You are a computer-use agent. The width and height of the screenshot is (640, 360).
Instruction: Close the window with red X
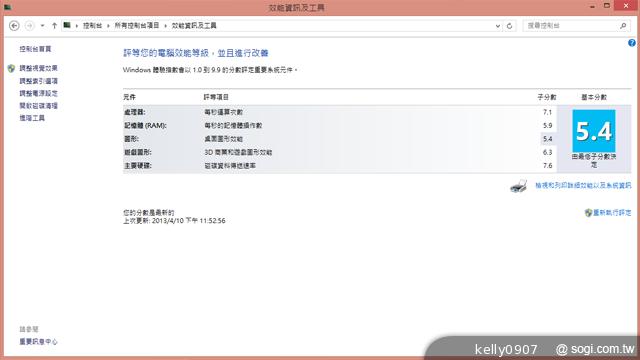627,6
